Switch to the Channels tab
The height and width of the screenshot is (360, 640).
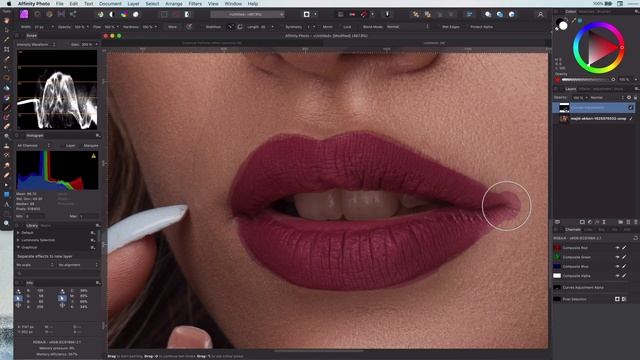(x=573, y=230)
